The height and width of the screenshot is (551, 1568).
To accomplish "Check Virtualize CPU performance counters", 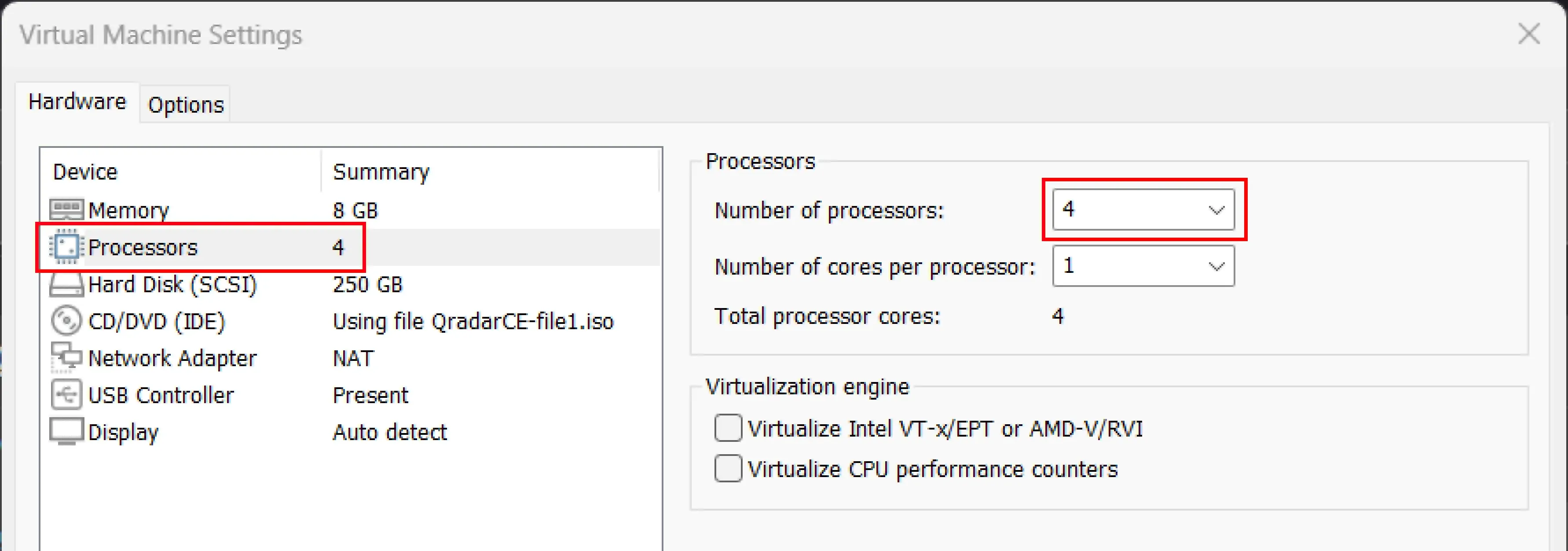I will pyautogui.click(x=728, y=468).
